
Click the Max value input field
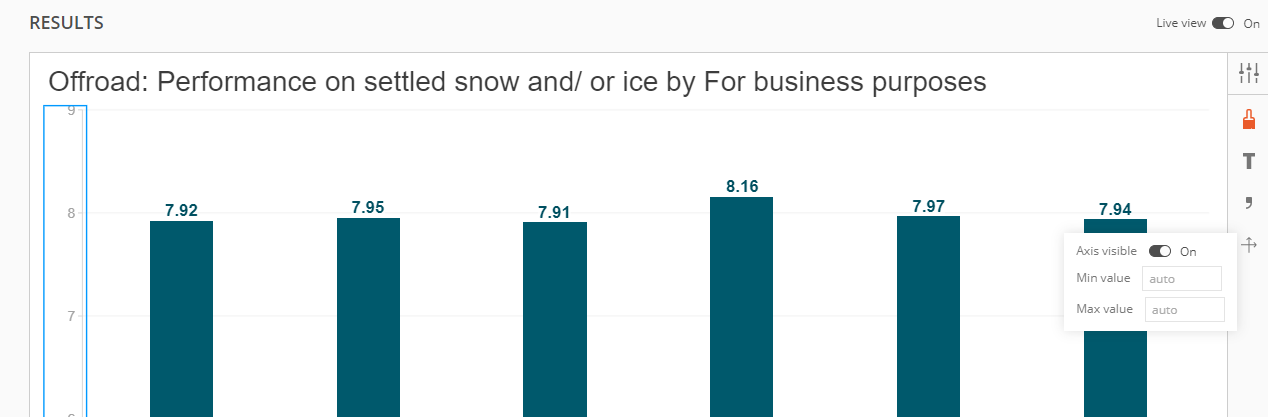point(1184,310)
